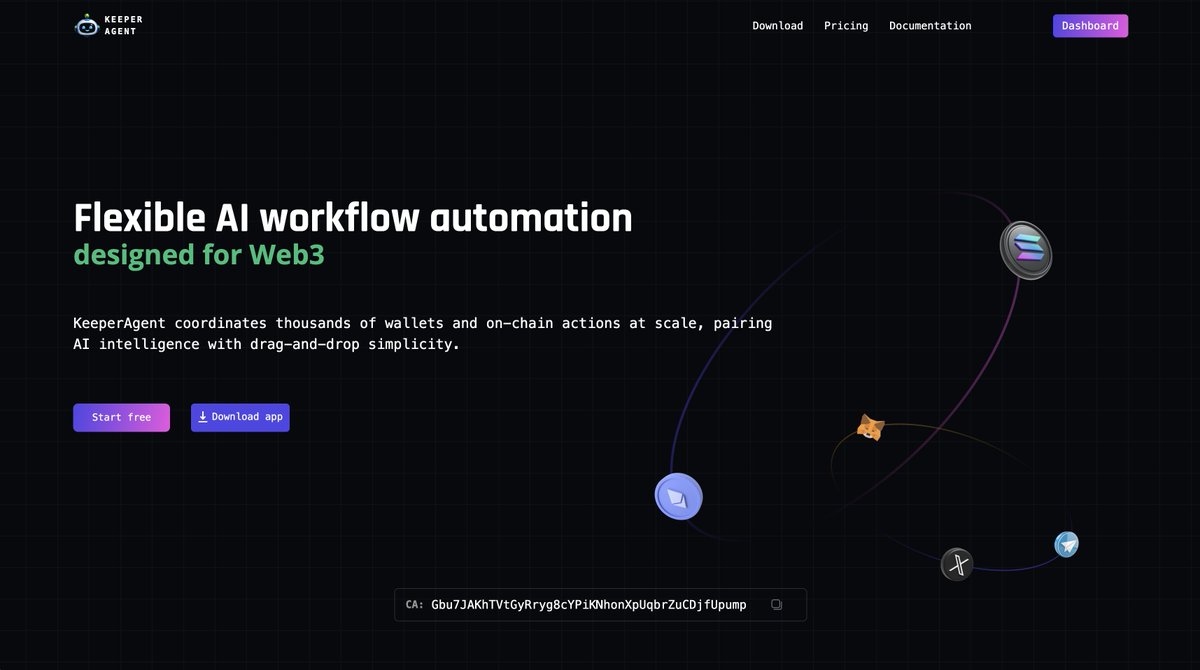Screen dimensions: 1200x670
Task: Open the Download nav link
Action: [777, 26]
